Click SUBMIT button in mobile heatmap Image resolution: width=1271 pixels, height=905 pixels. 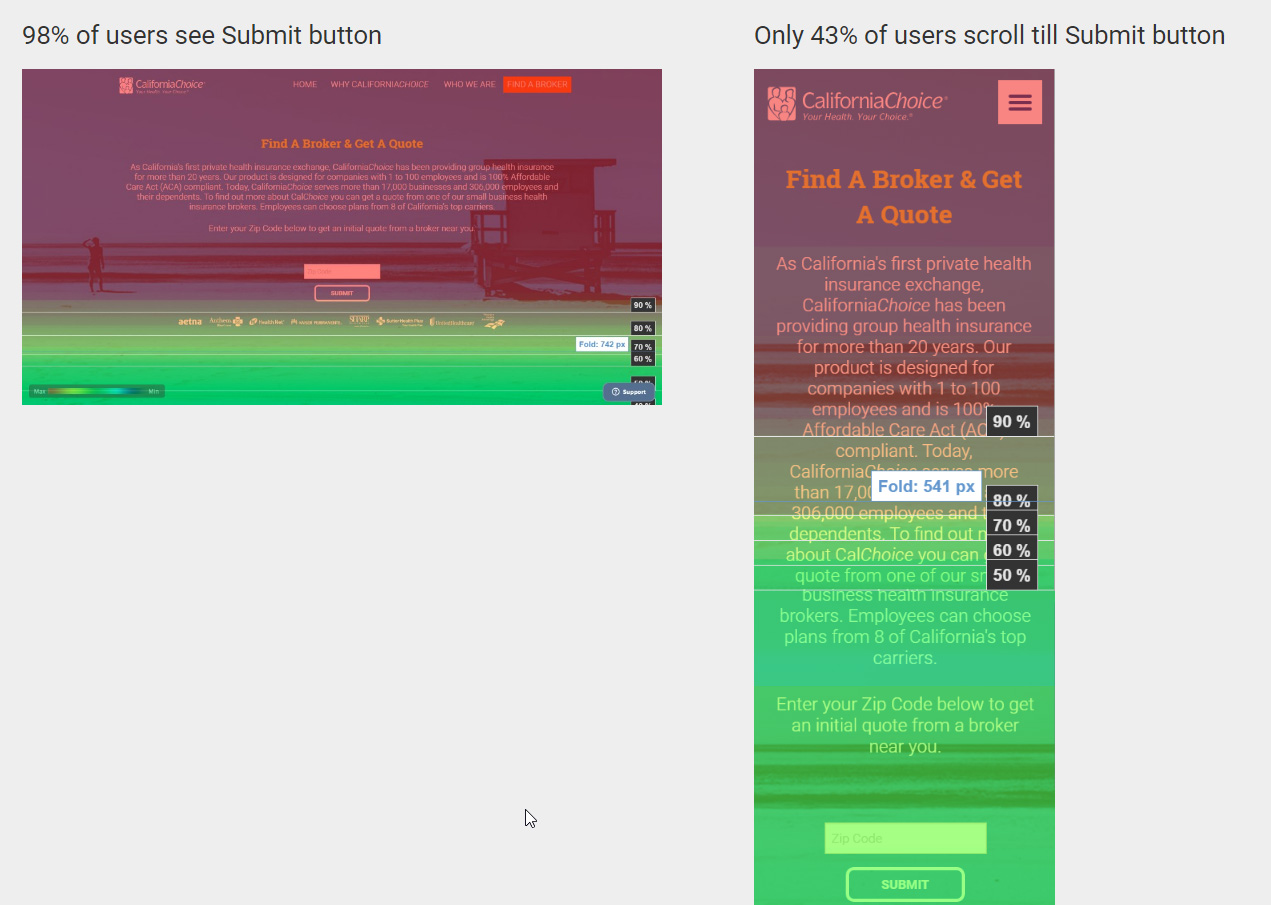905,884
